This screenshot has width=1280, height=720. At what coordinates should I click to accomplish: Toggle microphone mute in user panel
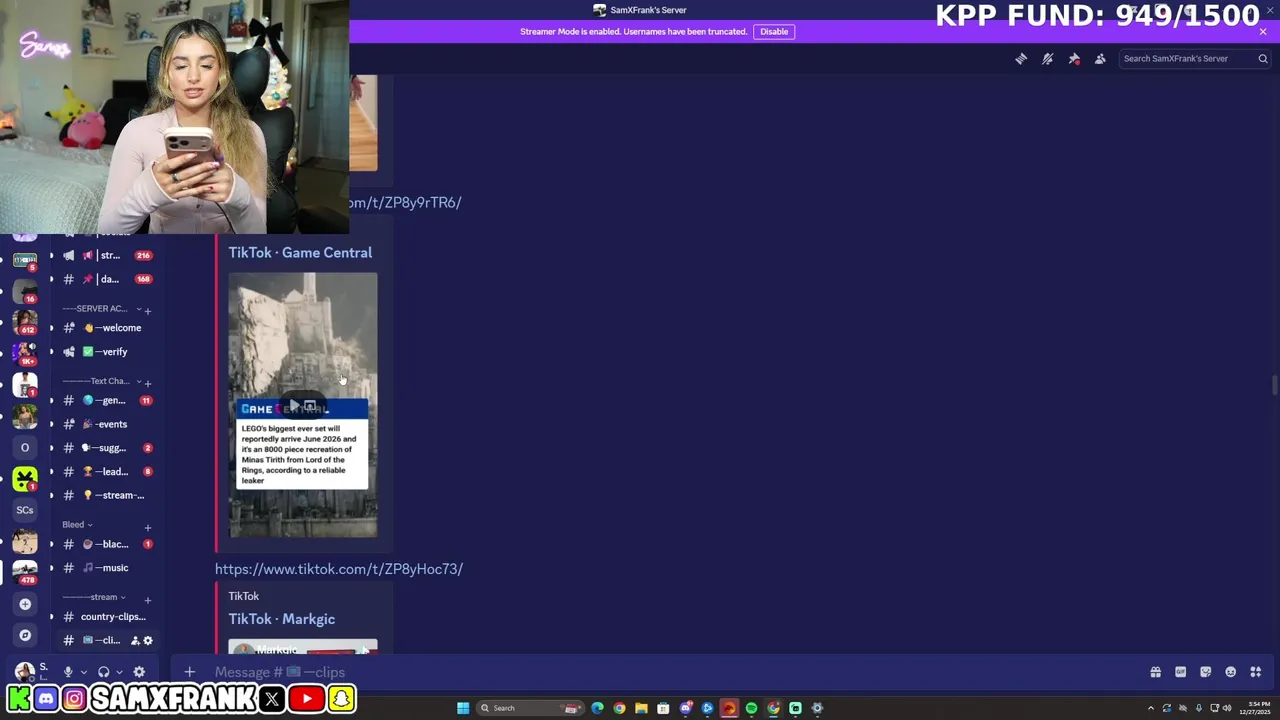(x=68, y=672)
